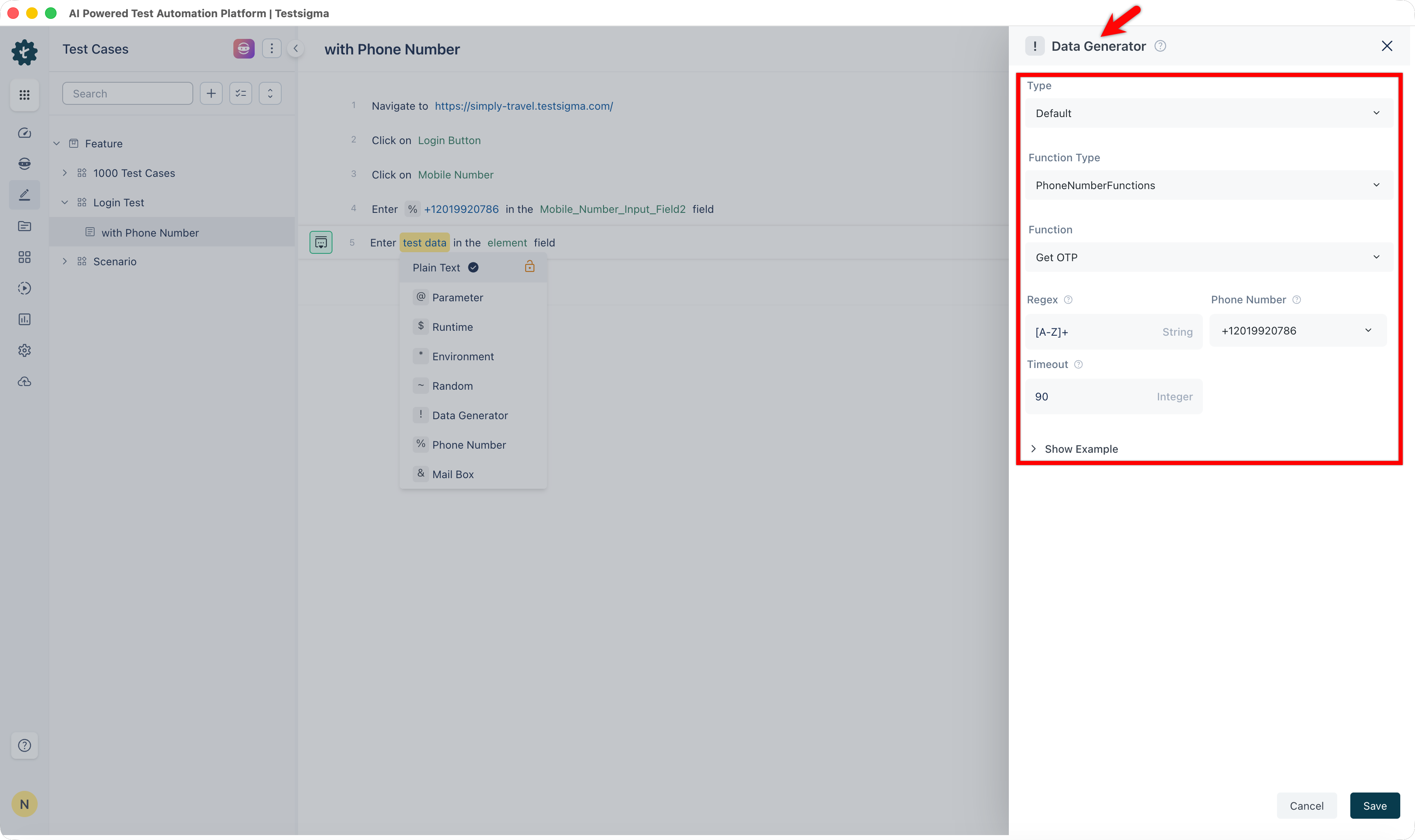
Task: Click +12019920786 value in step 4
Action: tap(461, 210)
